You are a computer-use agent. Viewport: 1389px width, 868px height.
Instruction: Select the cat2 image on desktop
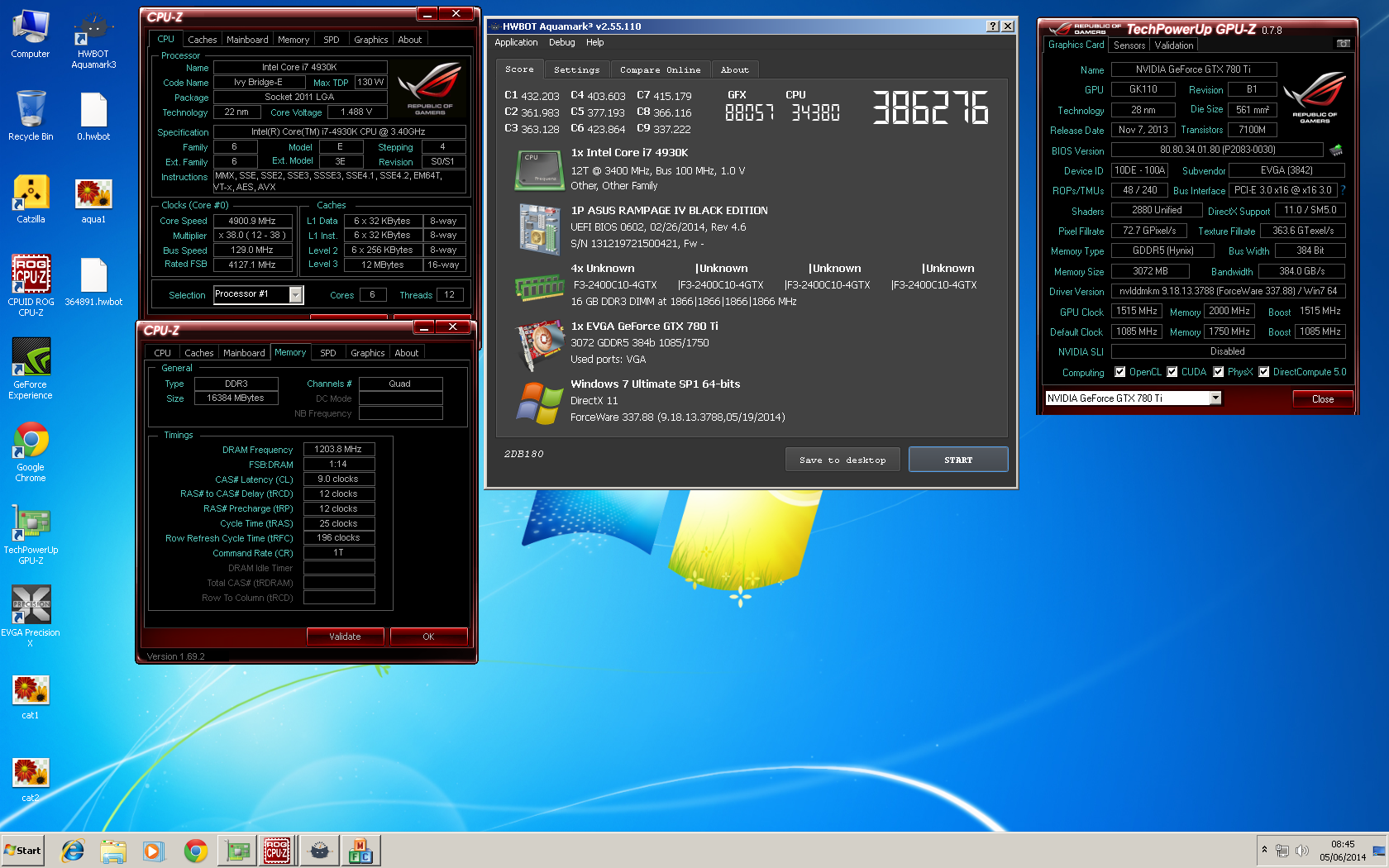[x=31, y=780]
